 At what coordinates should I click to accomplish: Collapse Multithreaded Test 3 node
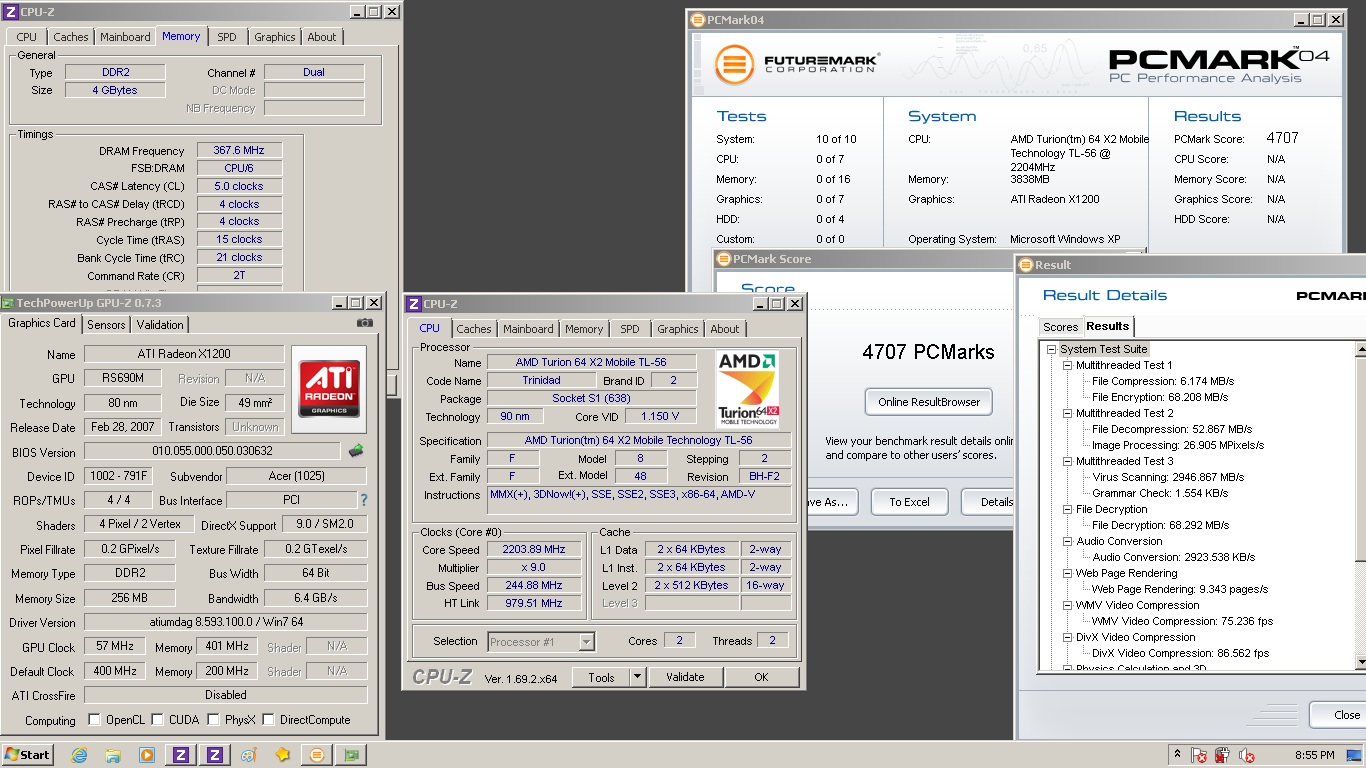coord(1067,461)
